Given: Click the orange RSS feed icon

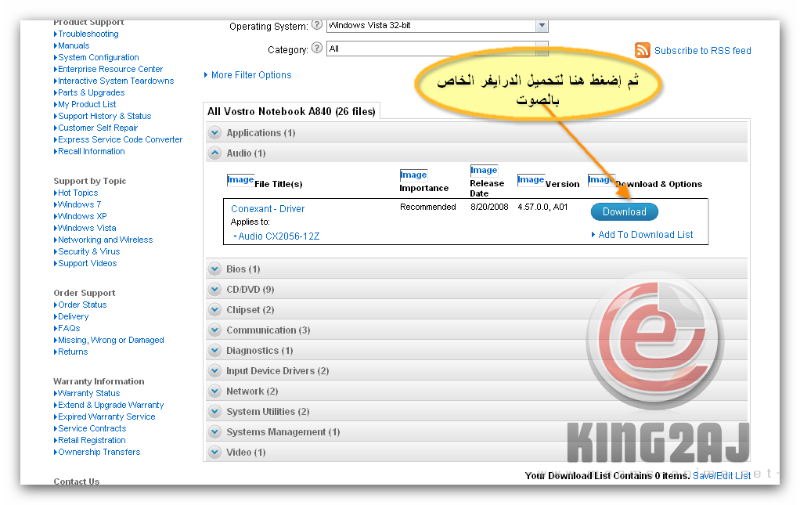Looking at the screenshot, I should 643,50.
